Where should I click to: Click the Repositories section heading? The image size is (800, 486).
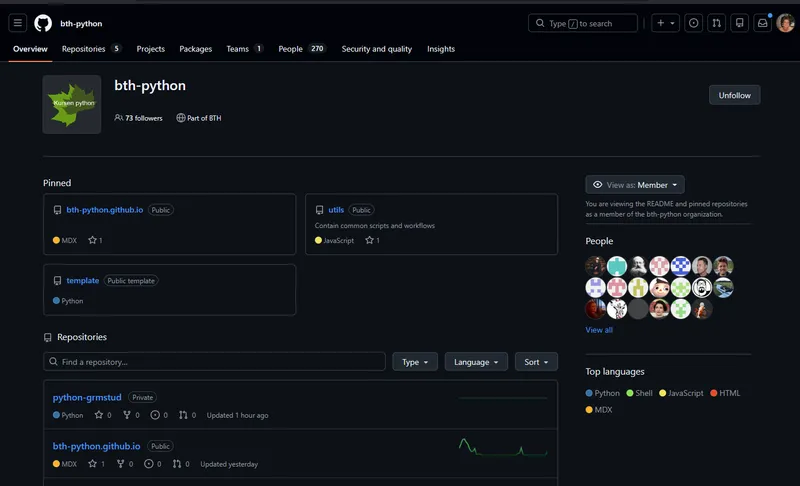click(82, 337)
